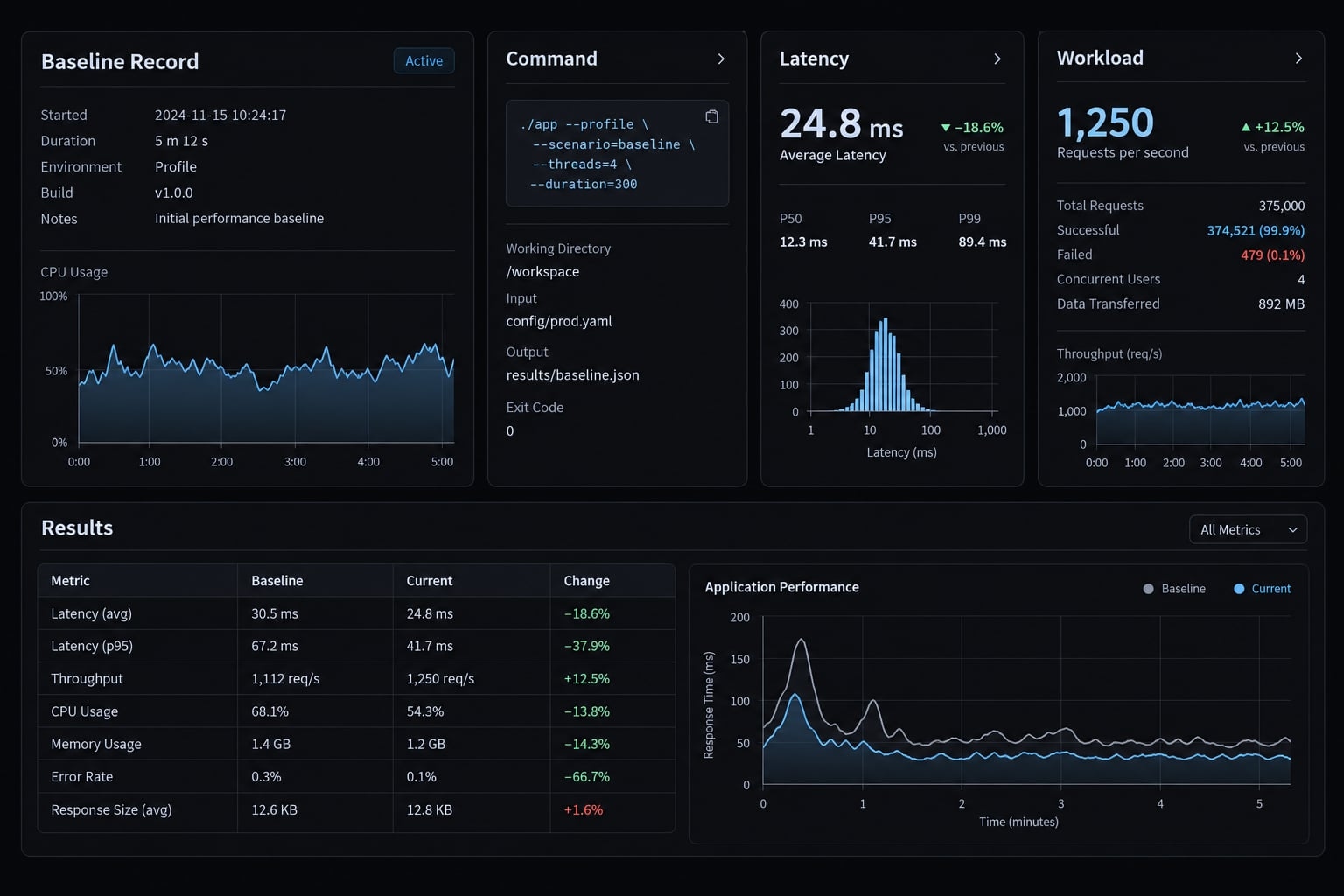Toggle Baseline series in chart legend
Screen dimensions: 1344x896
1174,589
